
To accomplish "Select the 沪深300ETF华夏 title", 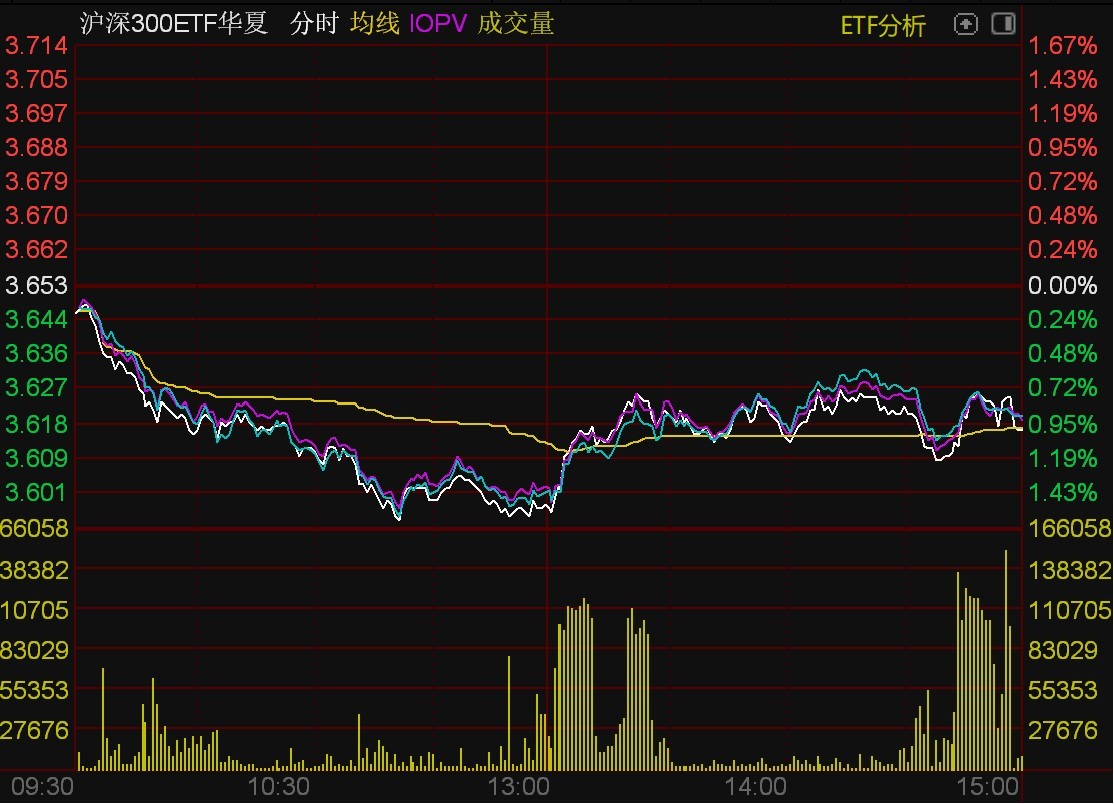I will (172, 24).
